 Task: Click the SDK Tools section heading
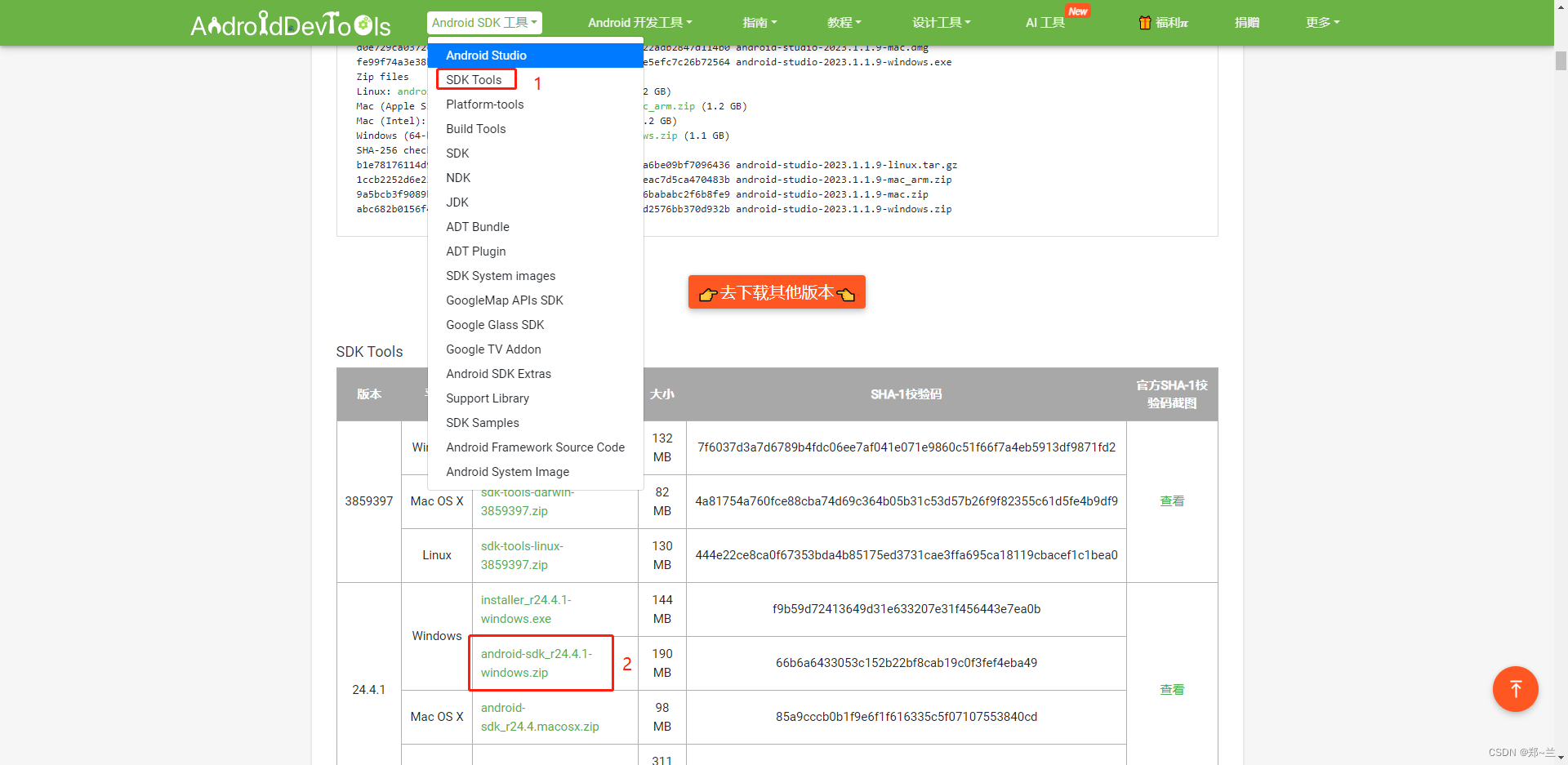tap(370, 352)
